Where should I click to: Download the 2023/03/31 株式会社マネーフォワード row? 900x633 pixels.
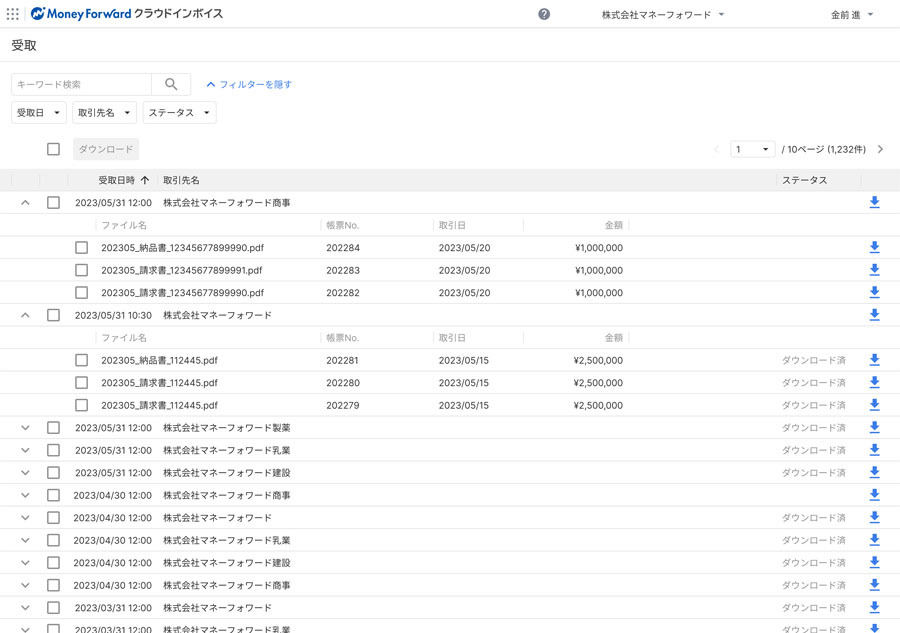point(875,607)
